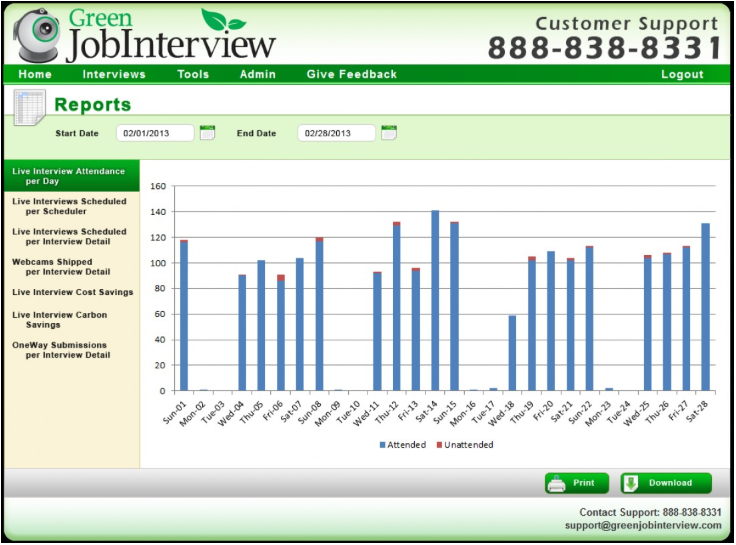Click the Sun-15 x-axis label
This screenshot has width=736, height=545.
pos(444,413)
